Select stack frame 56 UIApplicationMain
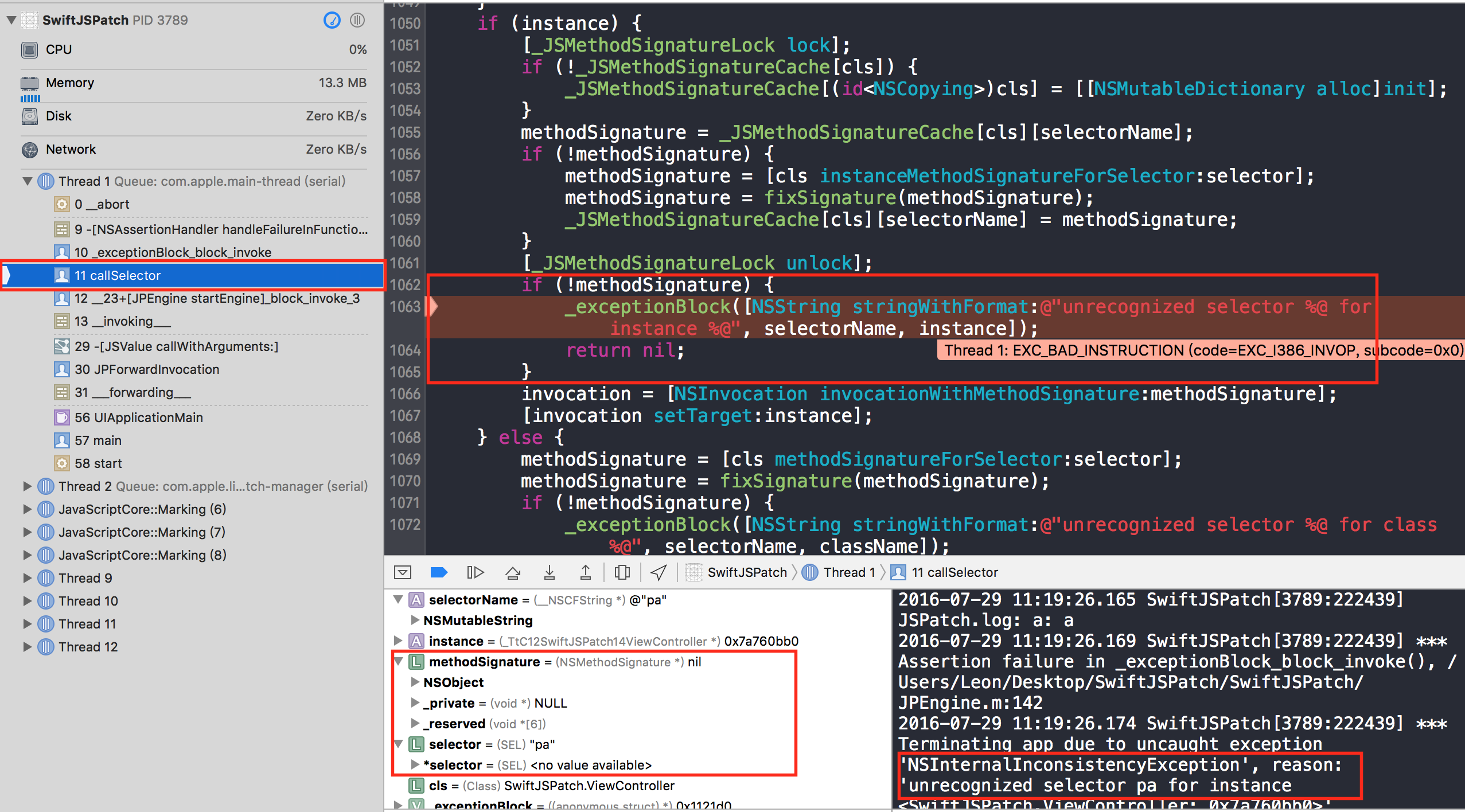Viewport: 1465px width, 812px height. coord(138,417)
